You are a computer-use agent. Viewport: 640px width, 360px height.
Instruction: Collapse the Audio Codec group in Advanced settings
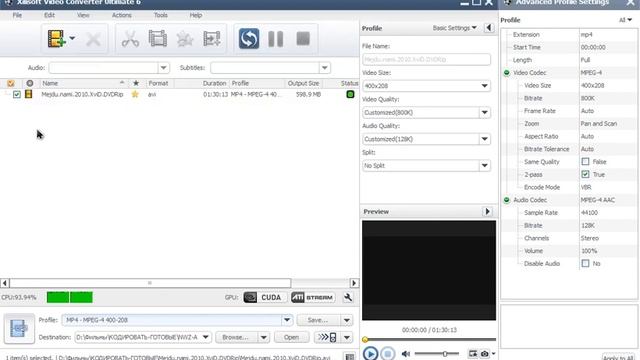pos(507,200)
